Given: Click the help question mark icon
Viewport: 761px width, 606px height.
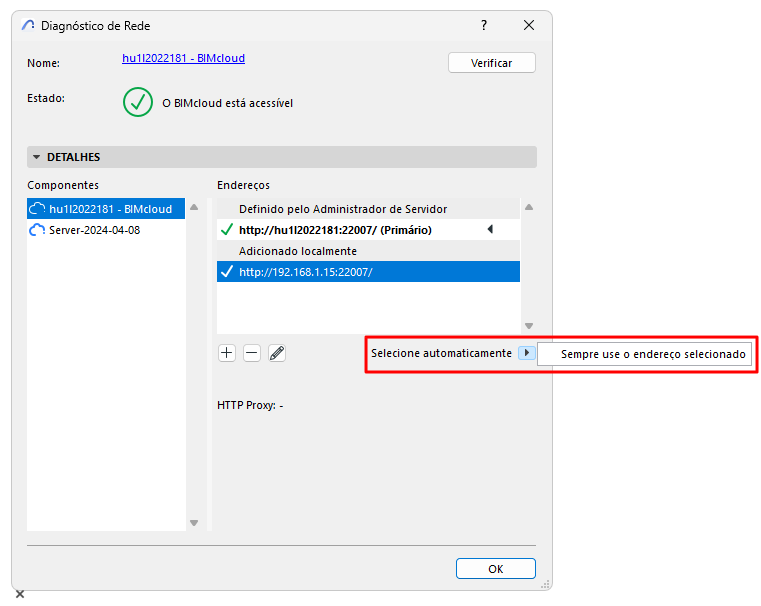Looking at the screenshot, I should click(484, 25).
